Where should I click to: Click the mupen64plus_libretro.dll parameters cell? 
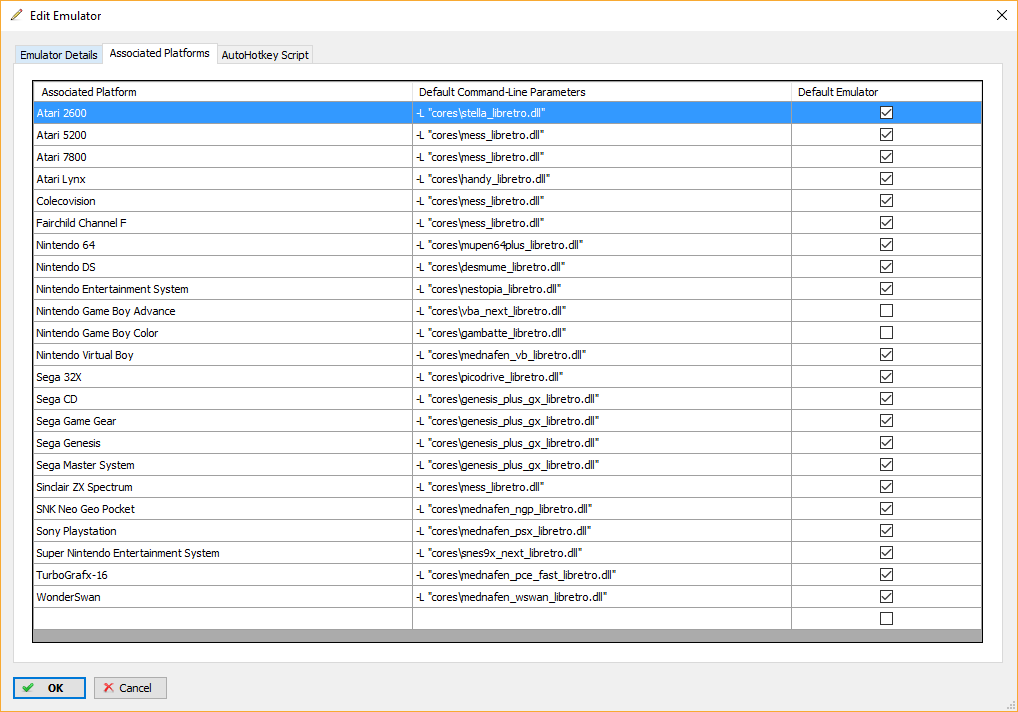pyautogui.click(x=602, y=245)
